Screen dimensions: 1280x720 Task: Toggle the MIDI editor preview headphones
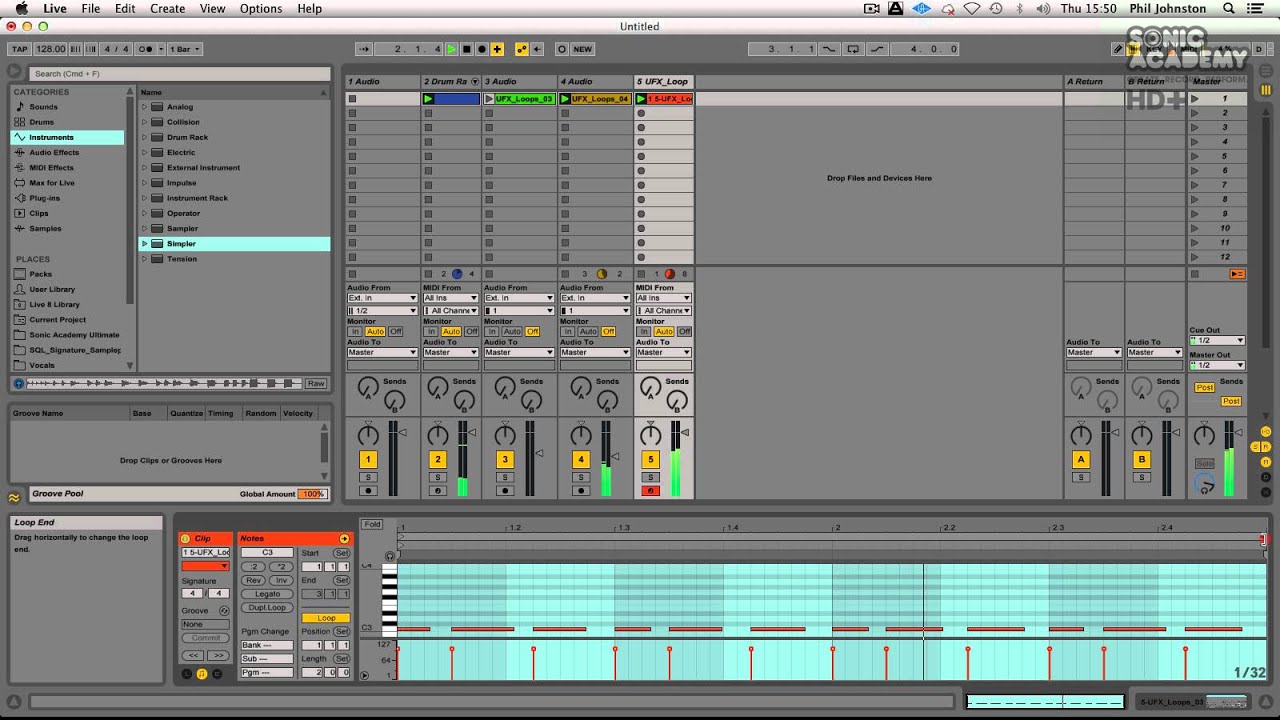[x=390, y=556]
